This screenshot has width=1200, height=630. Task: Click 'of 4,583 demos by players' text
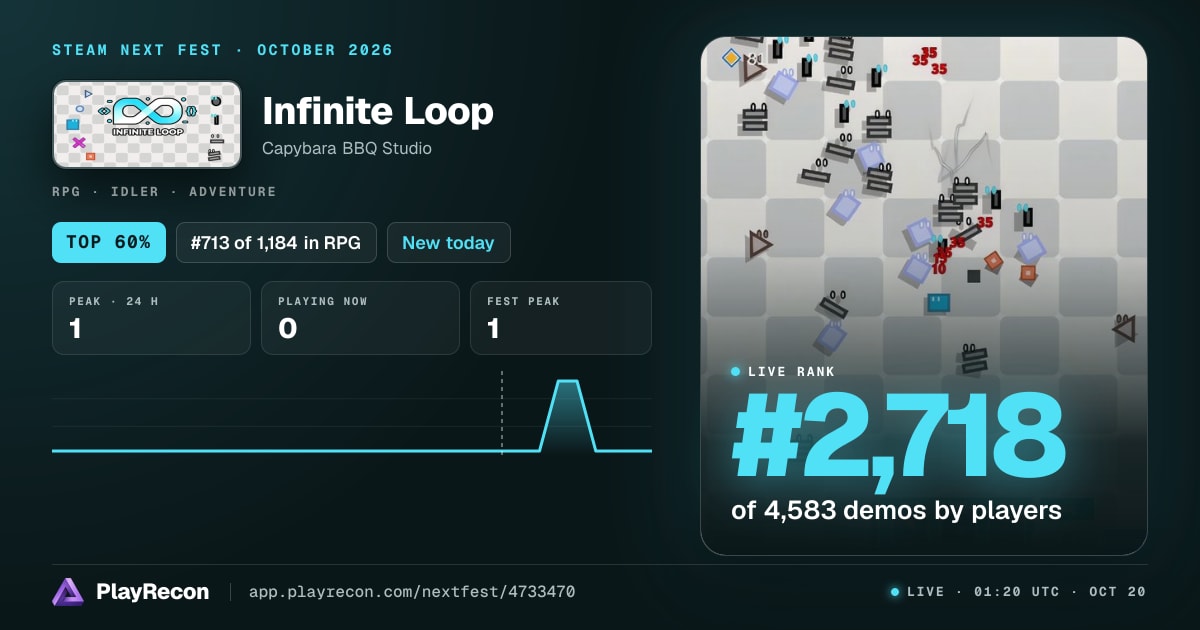[896, 510]
